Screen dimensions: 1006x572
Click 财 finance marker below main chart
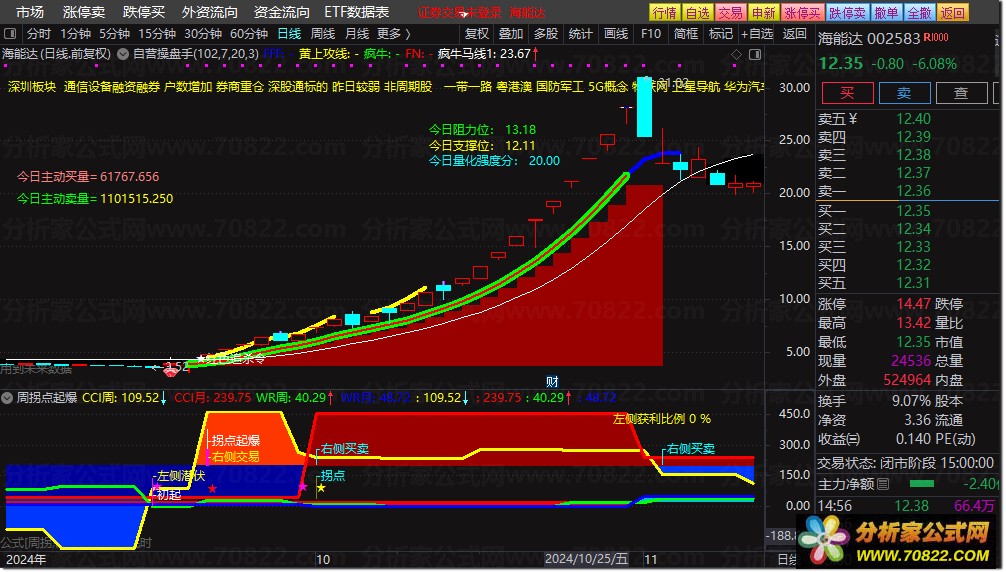pyautogui.click(x=552, y=382)
